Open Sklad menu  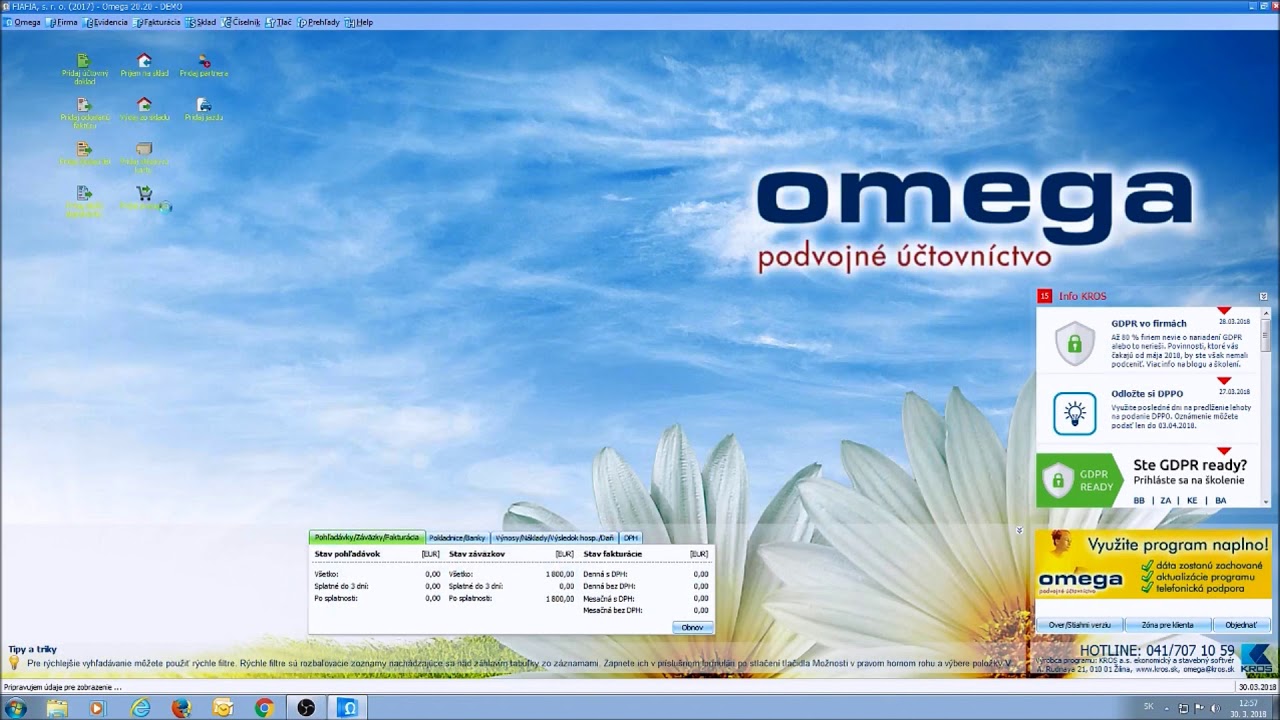(201, 22)
